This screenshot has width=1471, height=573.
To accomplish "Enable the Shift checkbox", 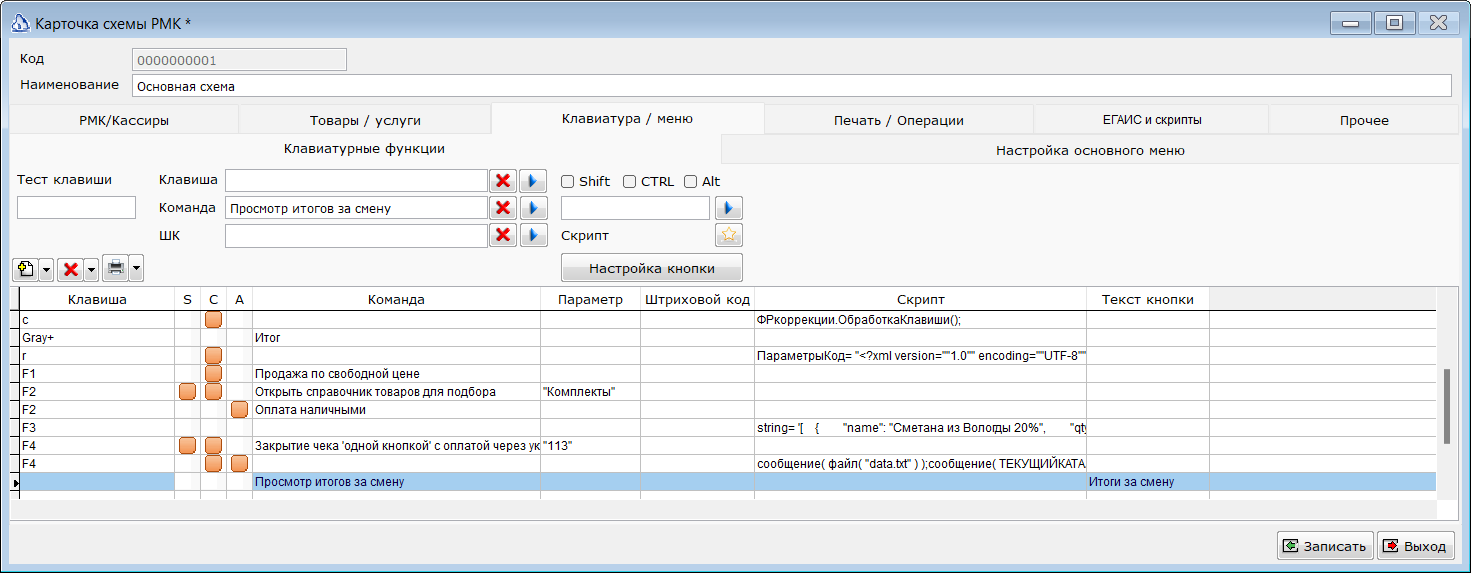I will 567,182.
